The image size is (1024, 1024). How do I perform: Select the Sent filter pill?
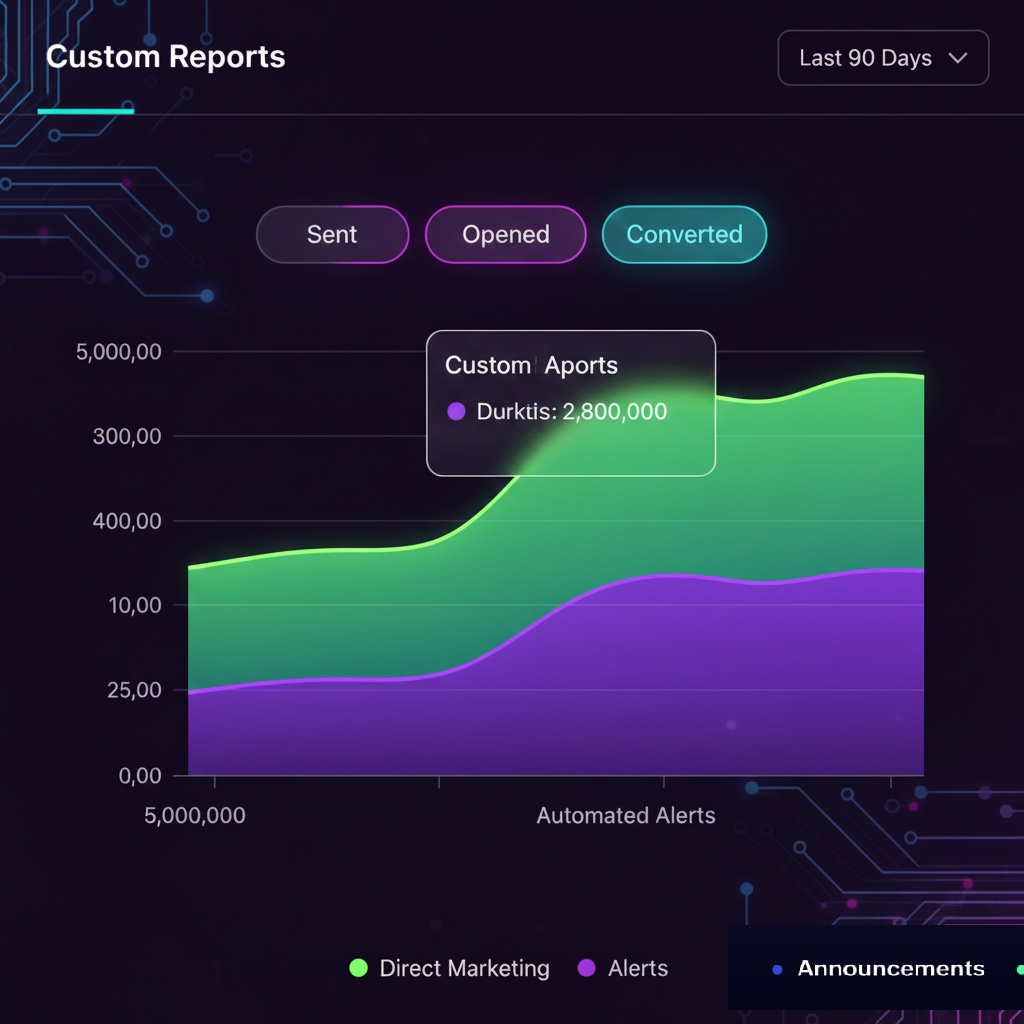[332, 235]
